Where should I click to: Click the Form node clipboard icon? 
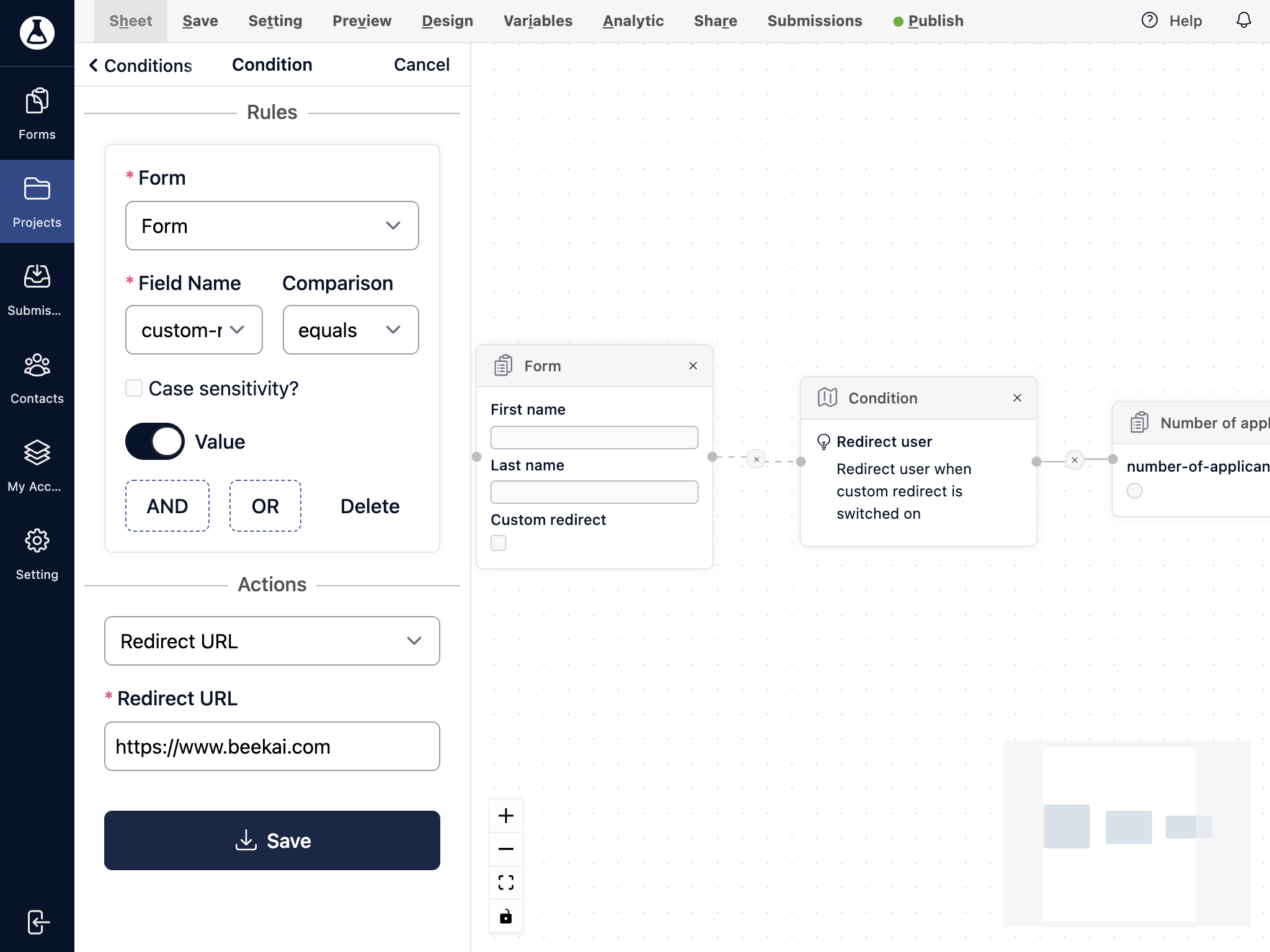[x=503, y=366]
